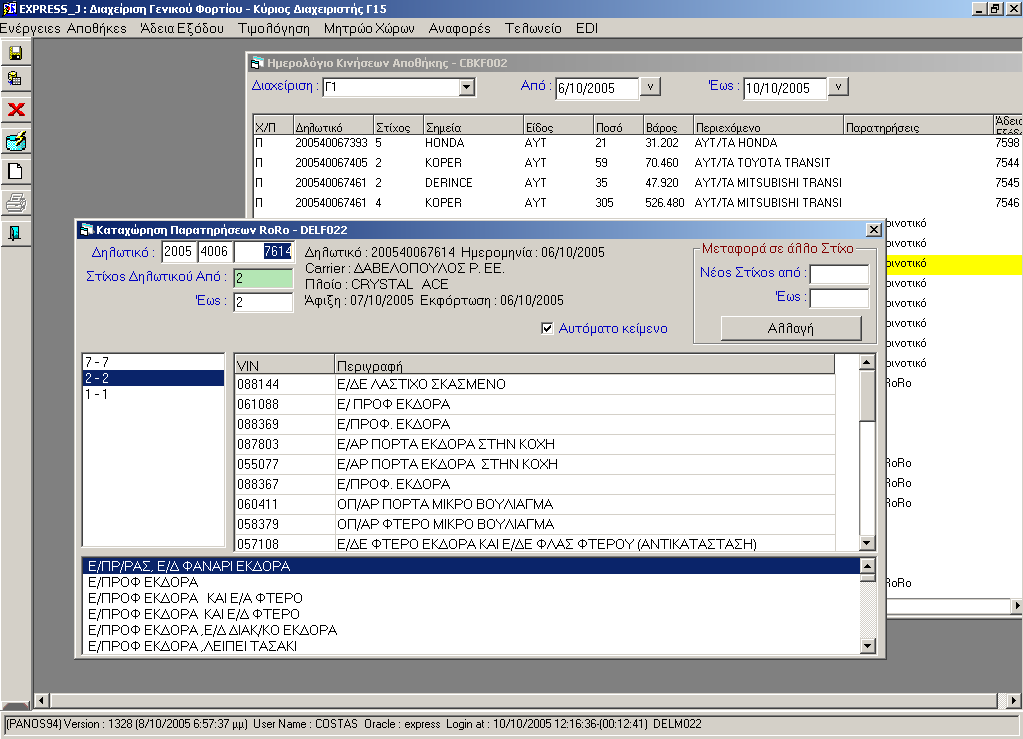Click the Αλλαγή button
Screen dimensions: 1023x739
point(791,328)
